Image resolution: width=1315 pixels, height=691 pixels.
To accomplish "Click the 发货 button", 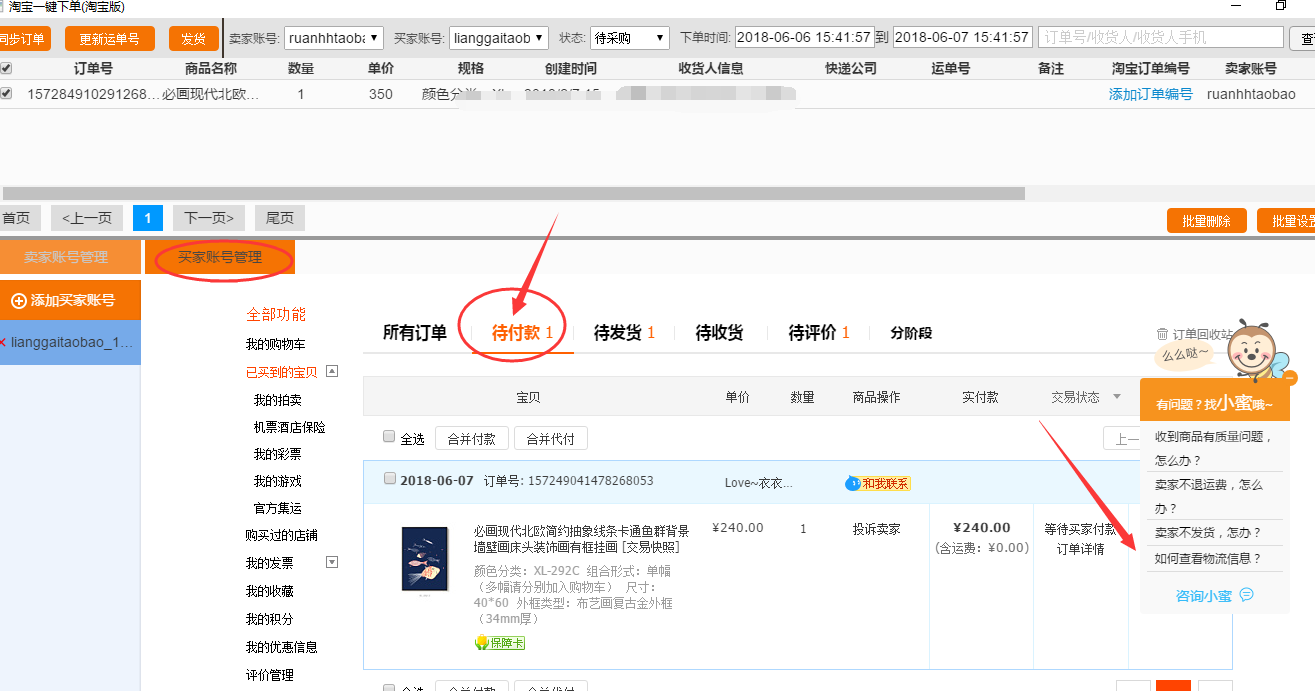I will tap(194, 39).
